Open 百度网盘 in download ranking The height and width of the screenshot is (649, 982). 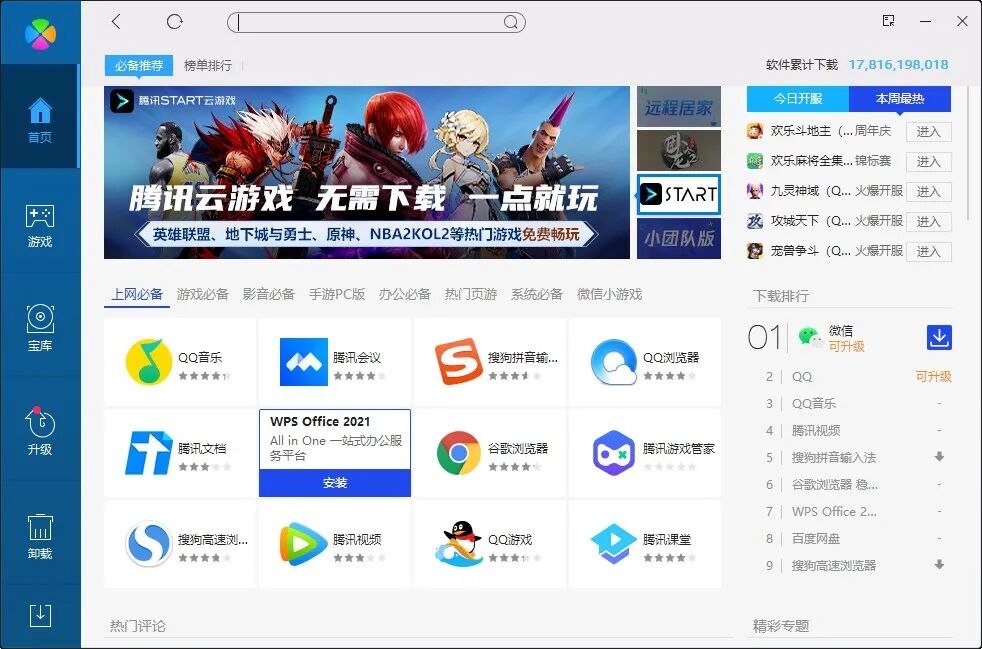tap(815, 539)
